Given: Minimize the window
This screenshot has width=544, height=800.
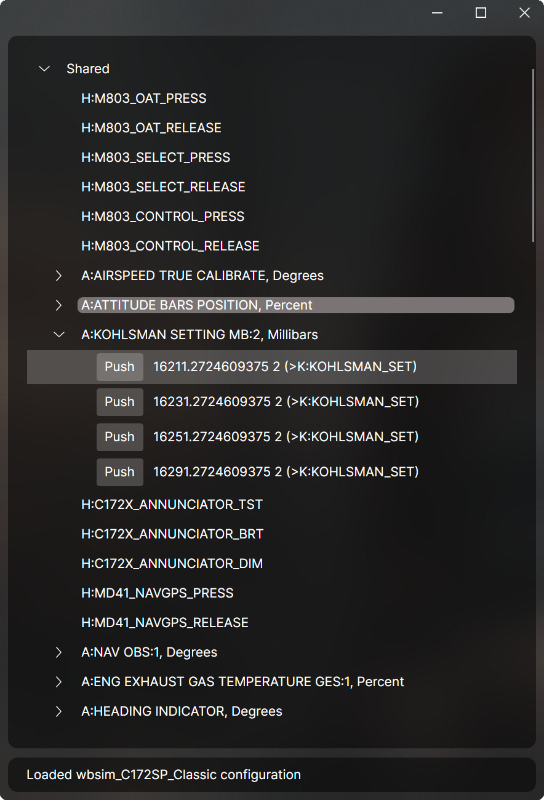Looking at the screenshot, I should (x=437, y=13).
